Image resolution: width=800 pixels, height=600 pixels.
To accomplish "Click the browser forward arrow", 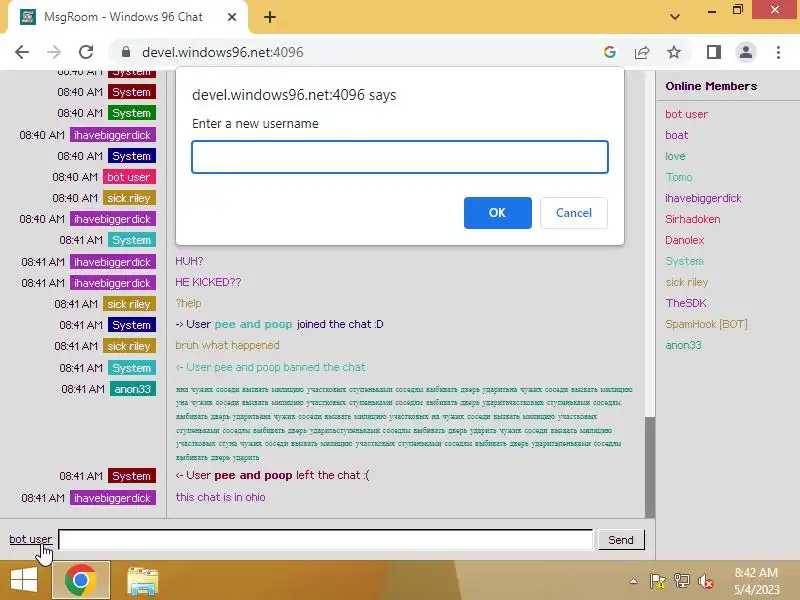I will 54,52.
